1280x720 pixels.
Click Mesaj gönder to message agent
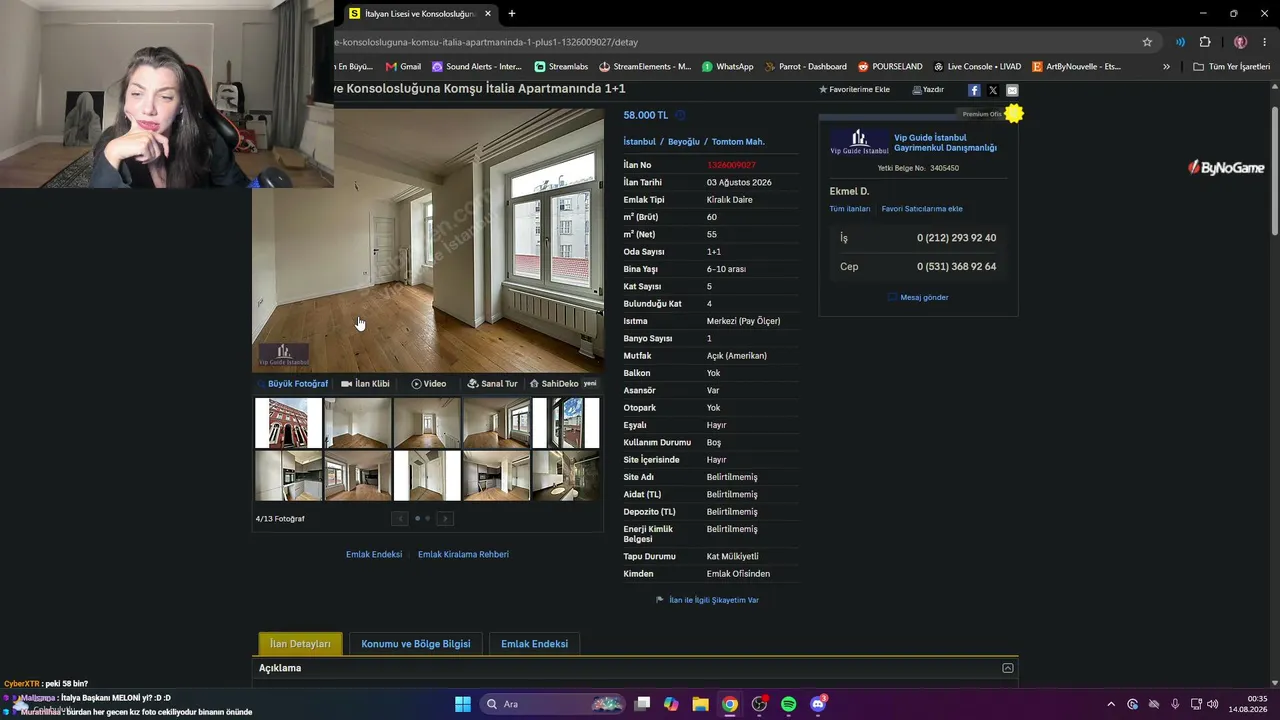tap(918, 297)
